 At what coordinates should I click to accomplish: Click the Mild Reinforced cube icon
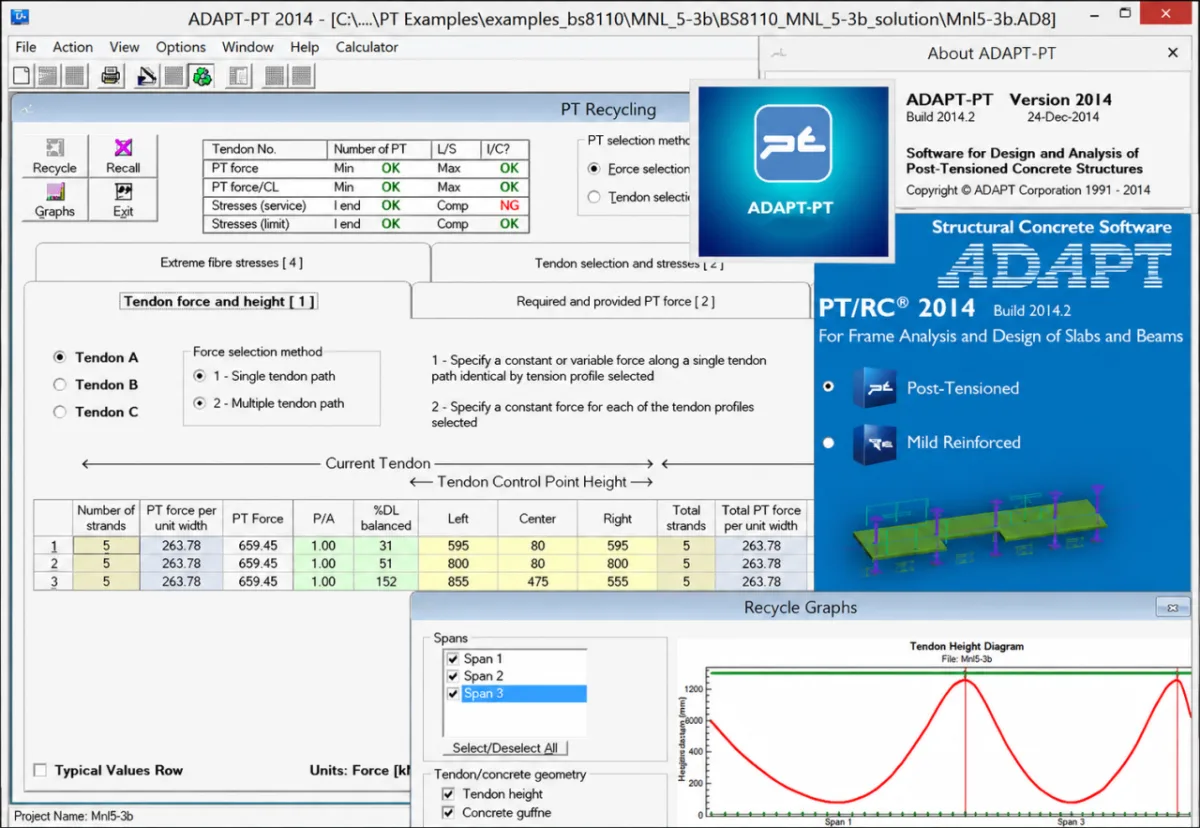coord(874,443)
